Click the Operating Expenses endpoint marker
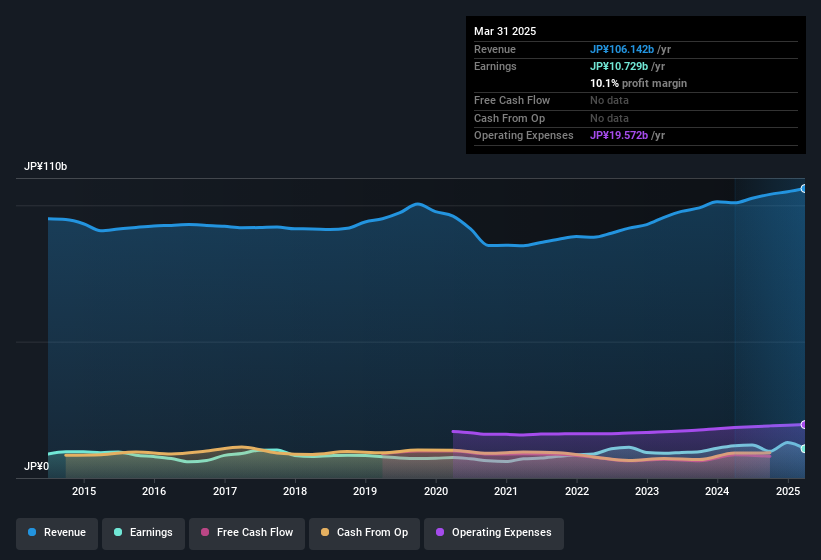Viewport: 821px width, 560px height. pyautogui.click(x=804, y=424)
